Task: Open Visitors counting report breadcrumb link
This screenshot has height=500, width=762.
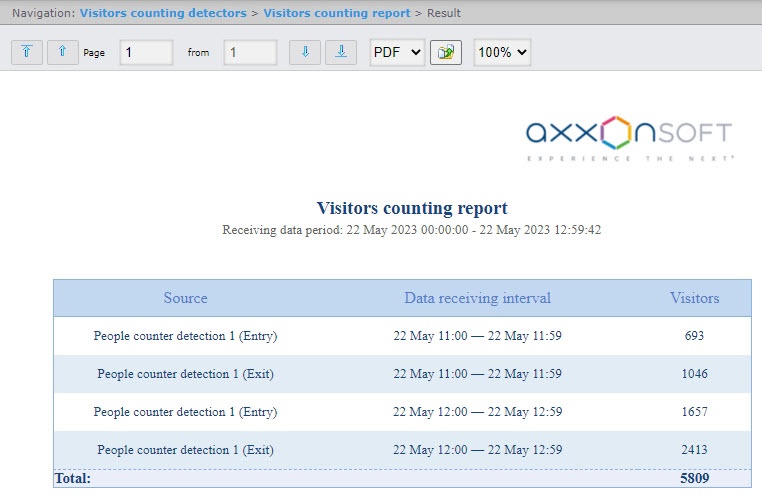Action: point(337,13)
